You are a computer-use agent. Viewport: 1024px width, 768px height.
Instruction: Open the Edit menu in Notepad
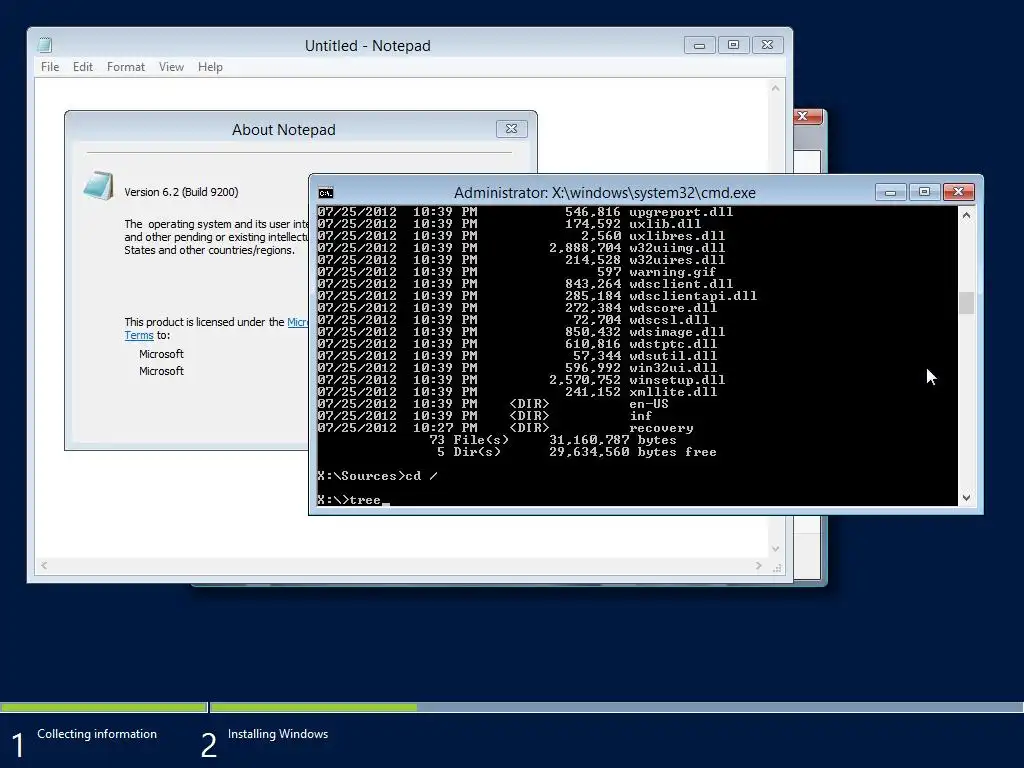(x=82, y=67)
